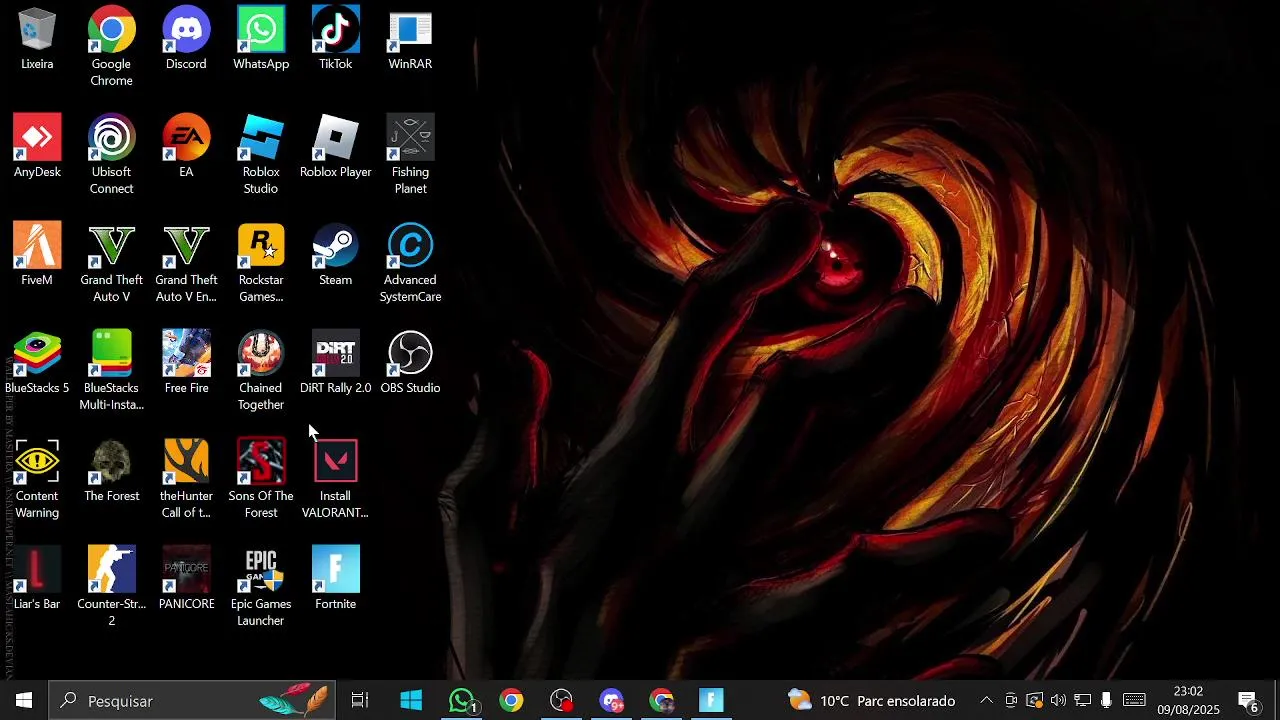Image resolution: width=1280 pixels, height=720 pixels.
Task: Select the Free Fire desktop icon
Action: click(186, 363)
